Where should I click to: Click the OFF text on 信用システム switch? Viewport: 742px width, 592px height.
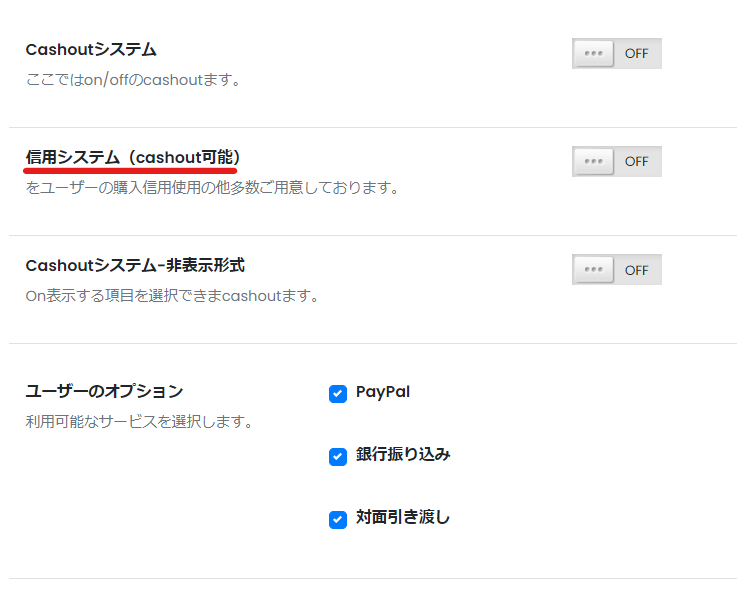(636, 162)
